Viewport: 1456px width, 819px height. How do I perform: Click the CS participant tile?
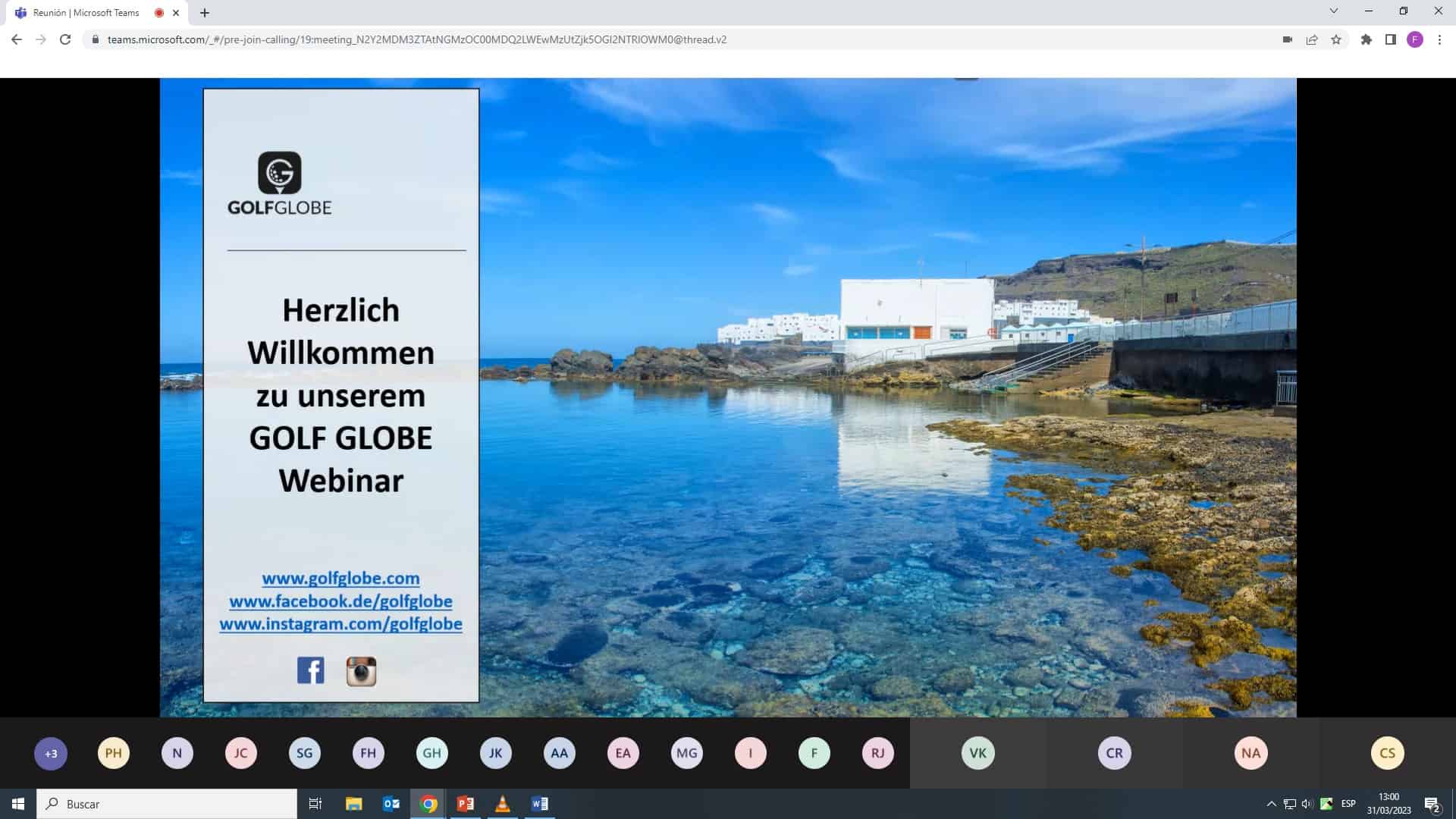click(1387, 753)
